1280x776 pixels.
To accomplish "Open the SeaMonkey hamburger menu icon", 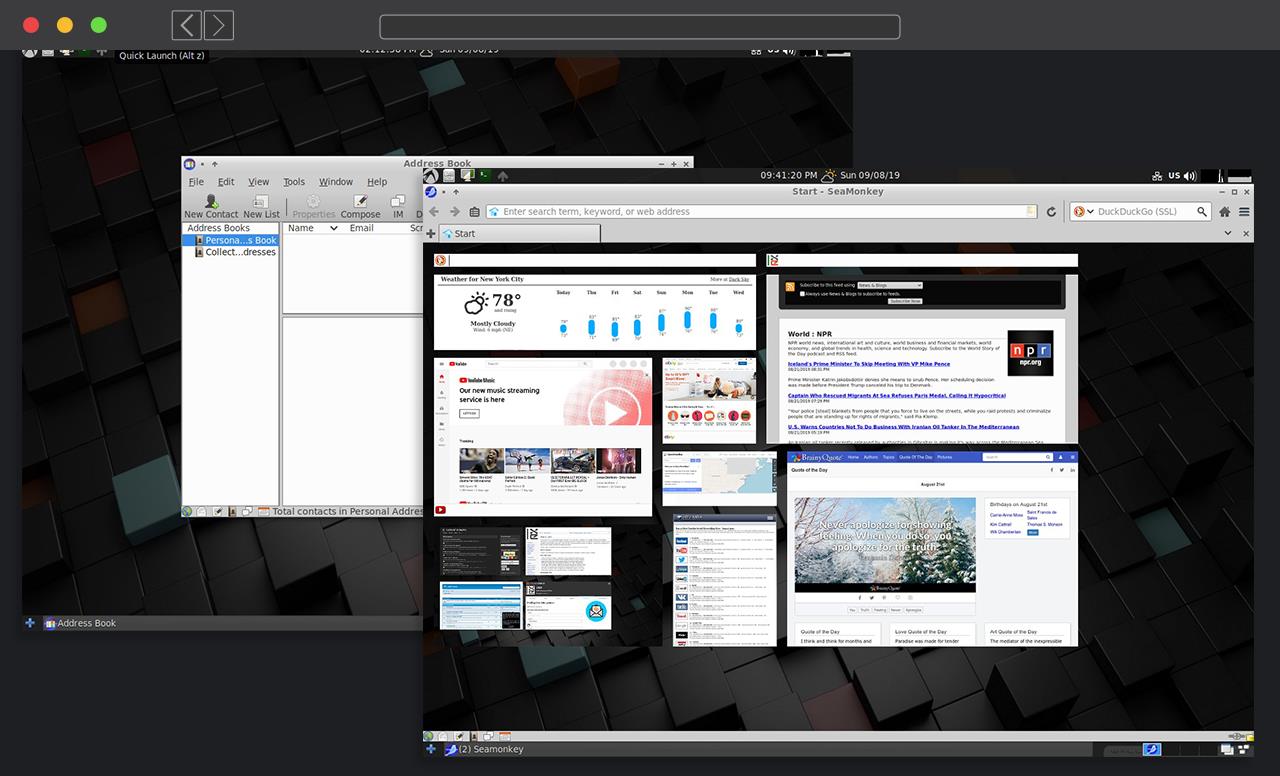I will [1244, 212].
